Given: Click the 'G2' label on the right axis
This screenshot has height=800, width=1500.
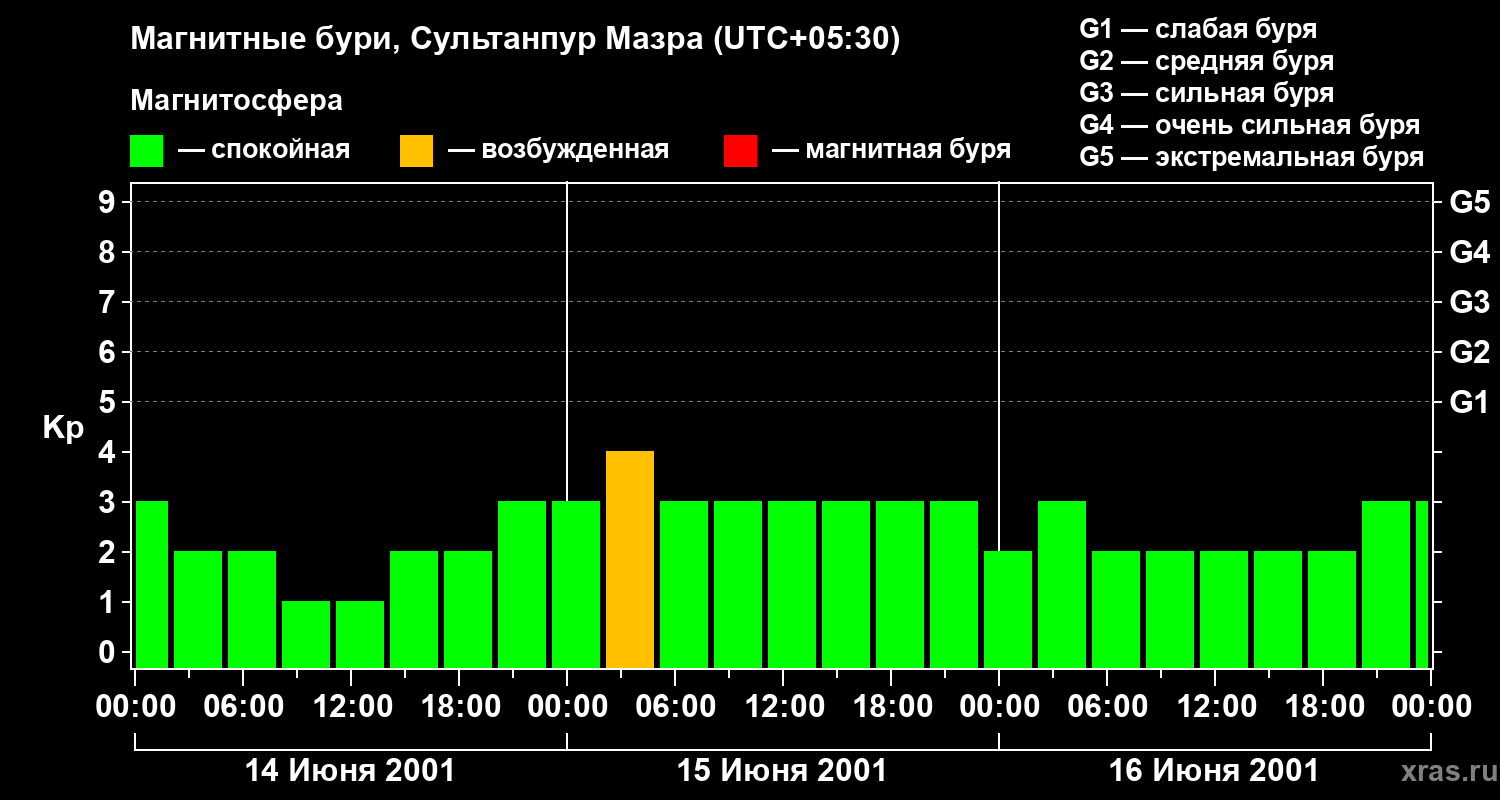Looking at the screenshot, I should 1469,352.
